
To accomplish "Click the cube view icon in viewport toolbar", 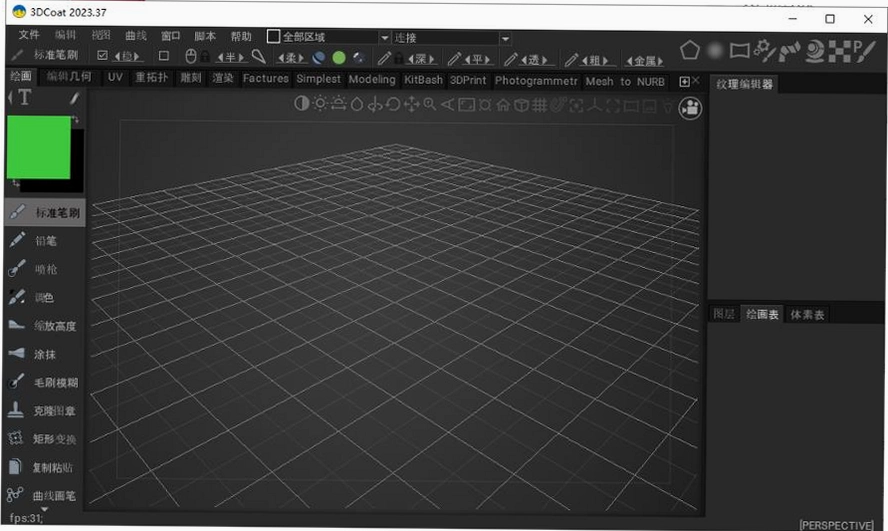I will 521,105.
